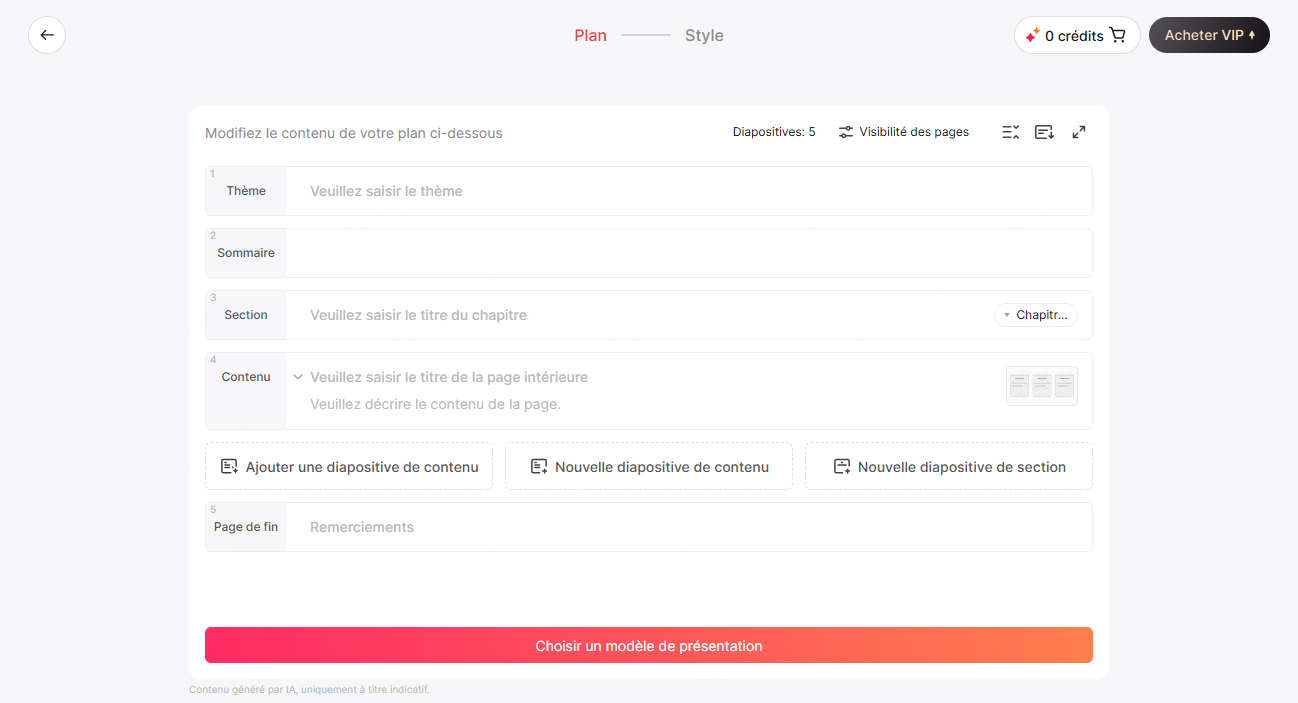Click Nouvelle diapositive de contenu
This screenshot has width=1298, height=703.
pyautogui.click(x=649, y=466)
